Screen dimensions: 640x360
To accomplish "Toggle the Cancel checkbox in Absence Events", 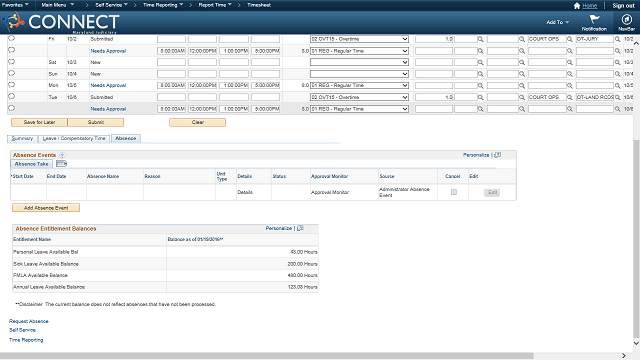I will (453, 192).
